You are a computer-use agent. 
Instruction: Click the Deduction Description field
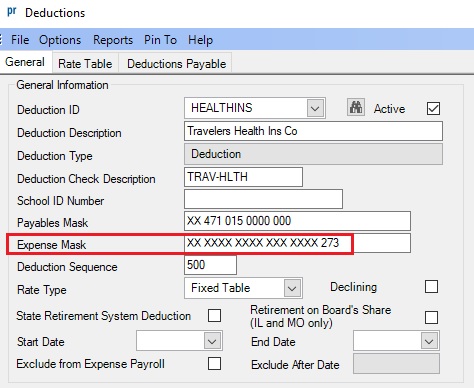(x=313, y=131)
